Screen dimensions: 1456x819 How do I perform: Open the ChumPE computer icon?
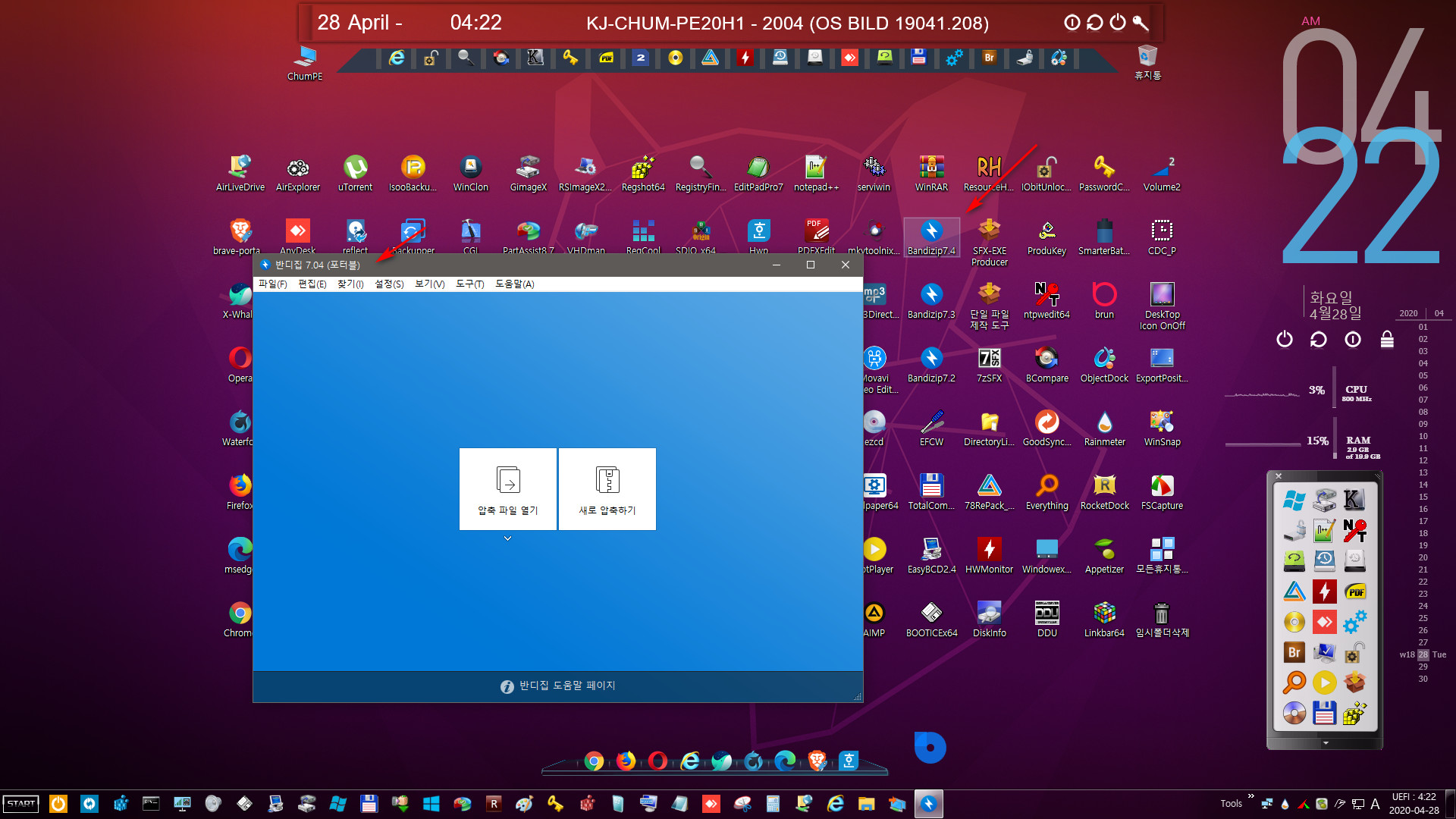point(305,63)
